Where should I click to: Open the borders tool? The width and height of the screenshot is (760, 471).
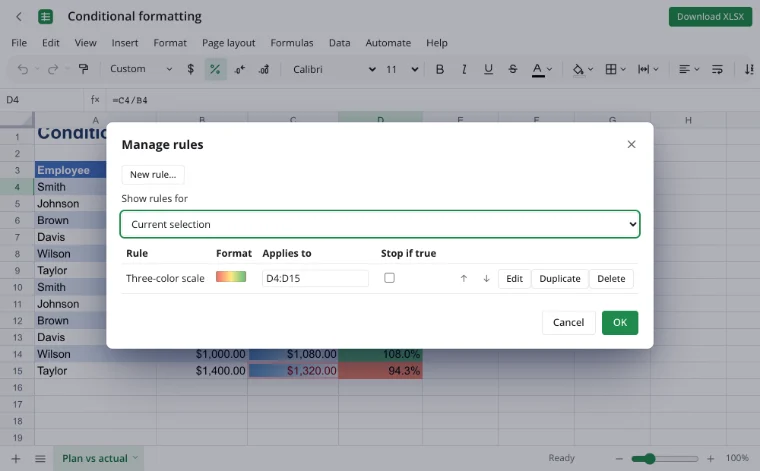pyautogui.click(x=611, y=69)
